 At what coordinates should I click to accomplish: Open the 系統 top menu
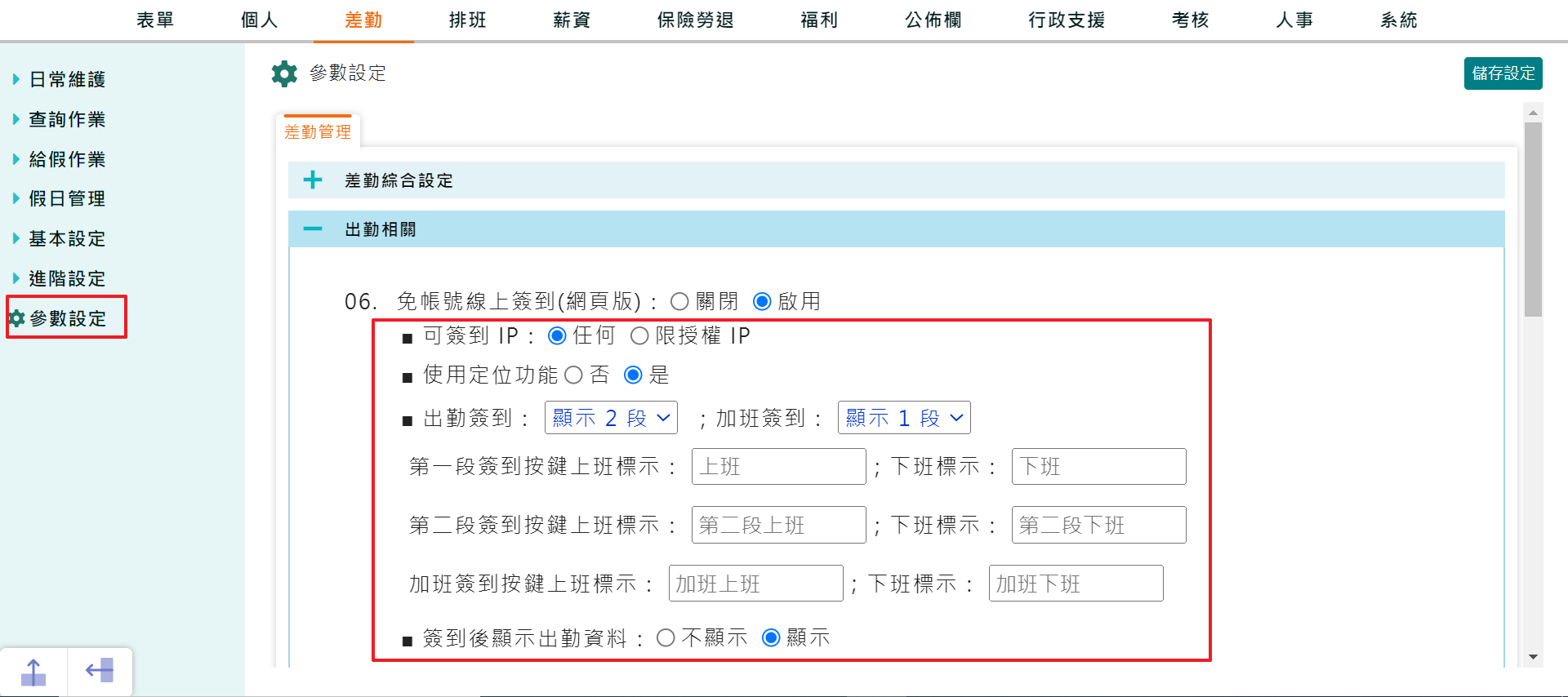click(x=1399, y=20)
